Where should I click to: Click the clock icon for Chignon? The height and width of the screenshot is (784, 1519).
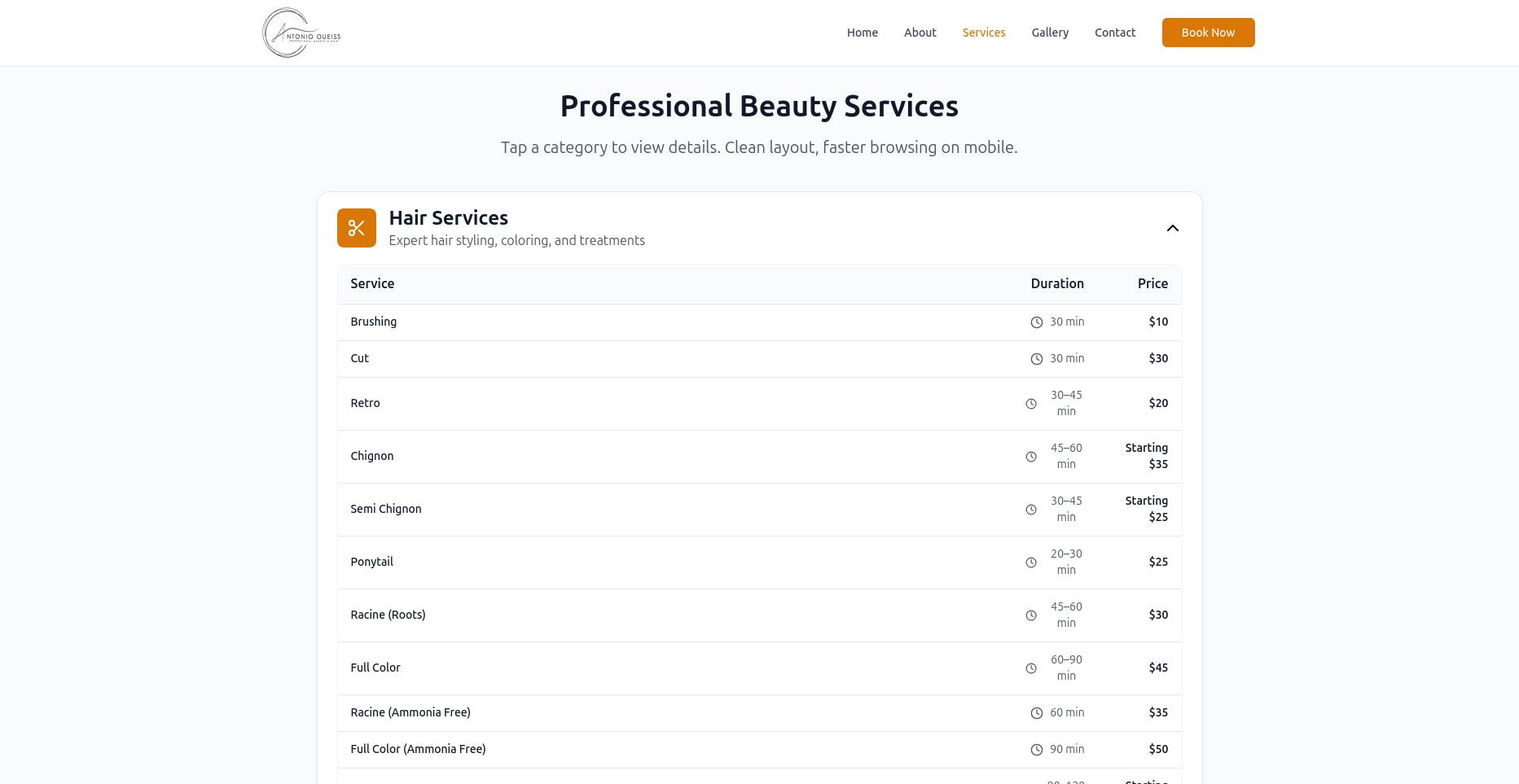(x=1030, y=456)
